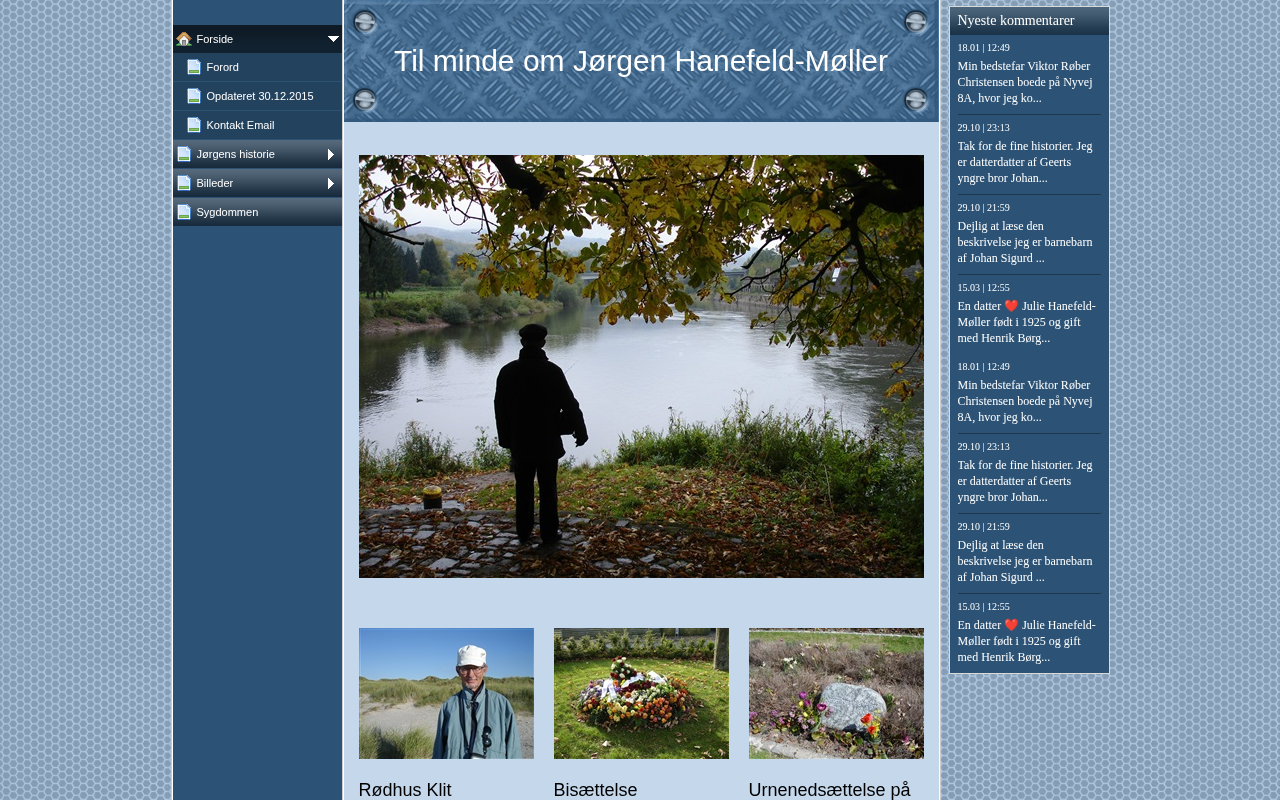
Task: Click the first '18.01 | 12:49' timestamp
Action: click(984, 48)
